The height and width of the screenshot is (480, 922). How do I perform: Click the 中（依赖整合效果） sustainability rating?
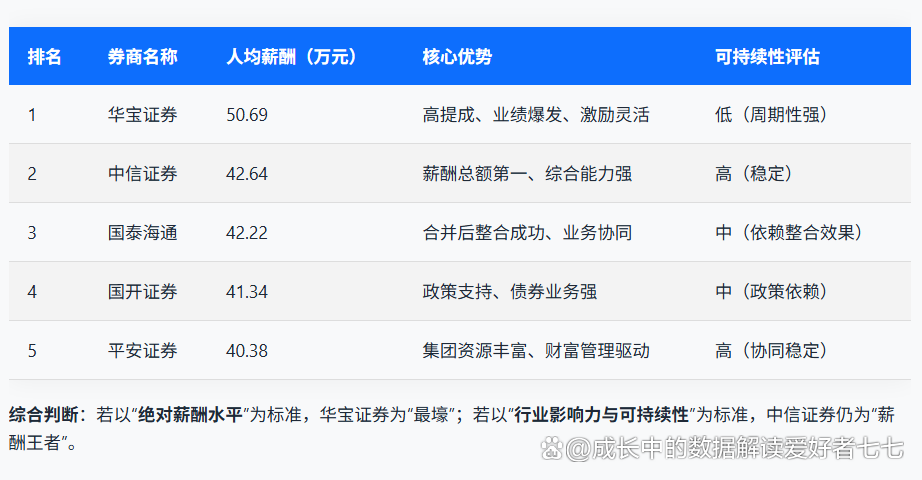click(789, 233)
